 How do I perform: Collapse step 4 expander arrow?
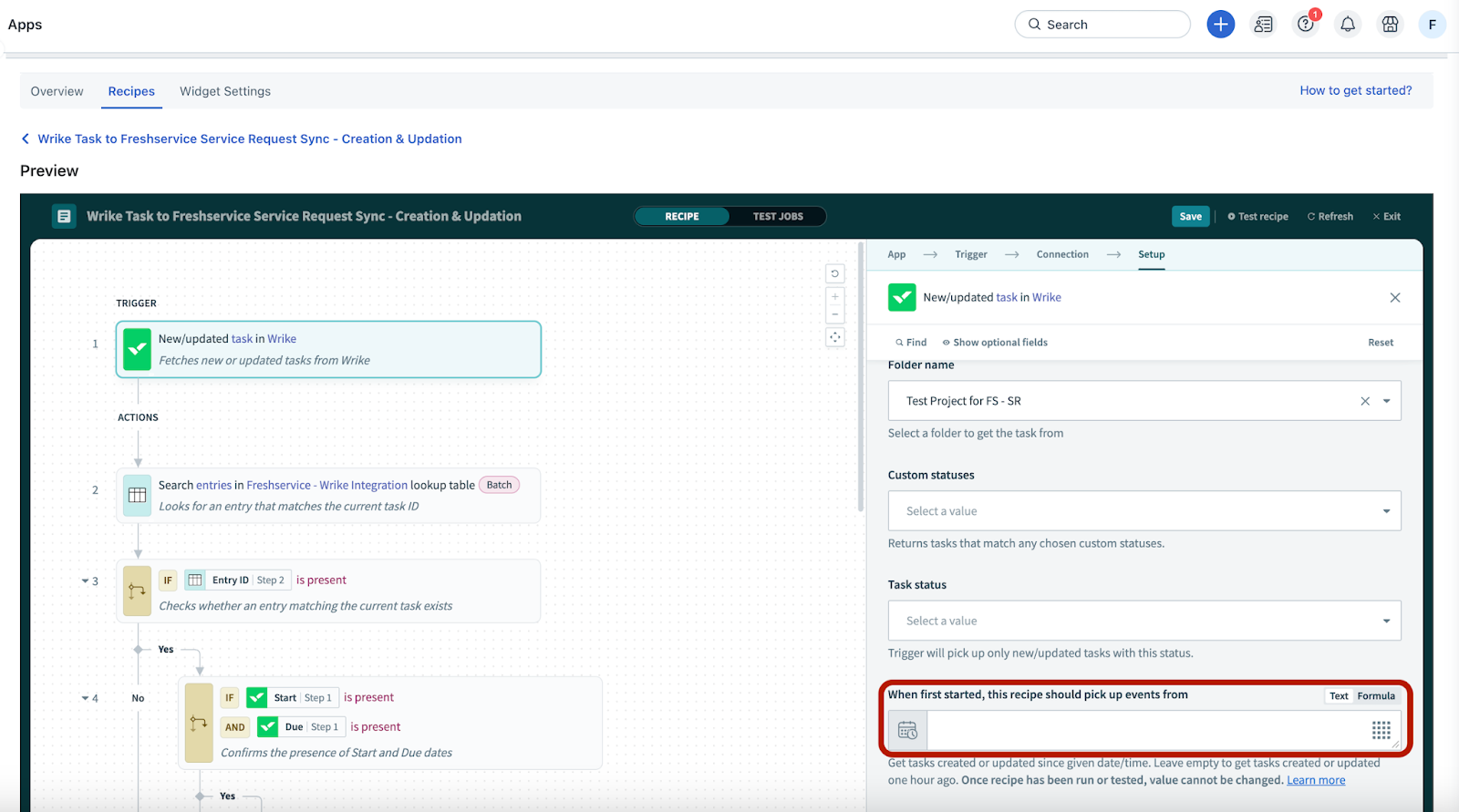tap(85, 699)
